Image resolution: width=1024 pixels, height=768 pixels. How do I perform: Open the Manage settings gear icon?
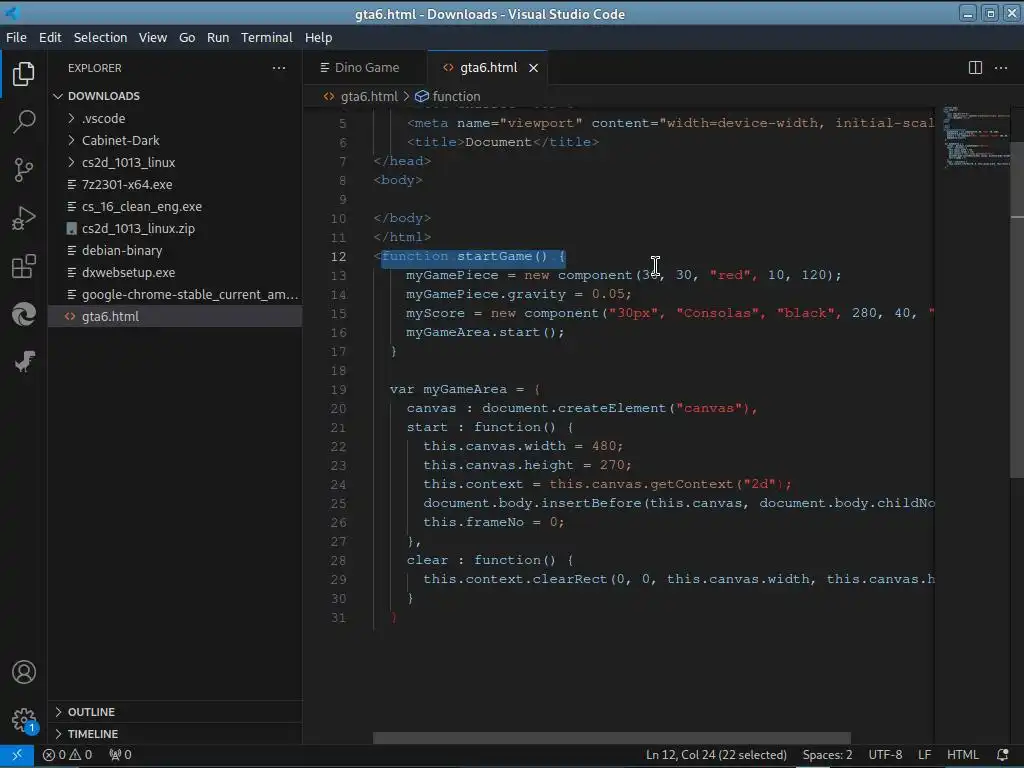[24, 720]
